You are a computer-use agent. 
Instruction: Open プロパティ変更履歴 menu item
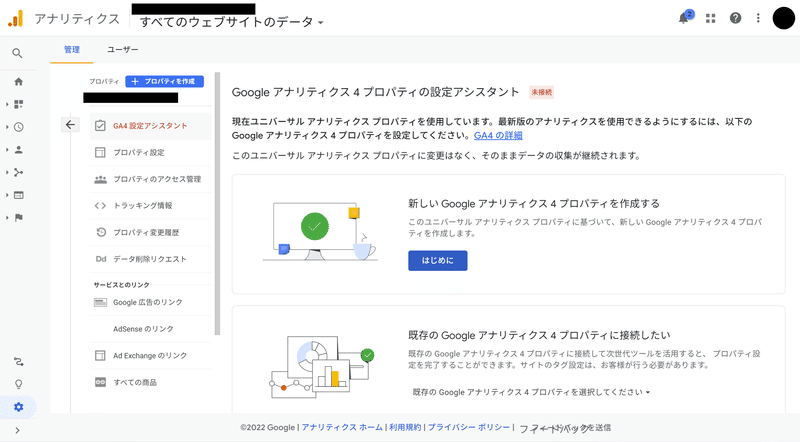tap(151, 232)
